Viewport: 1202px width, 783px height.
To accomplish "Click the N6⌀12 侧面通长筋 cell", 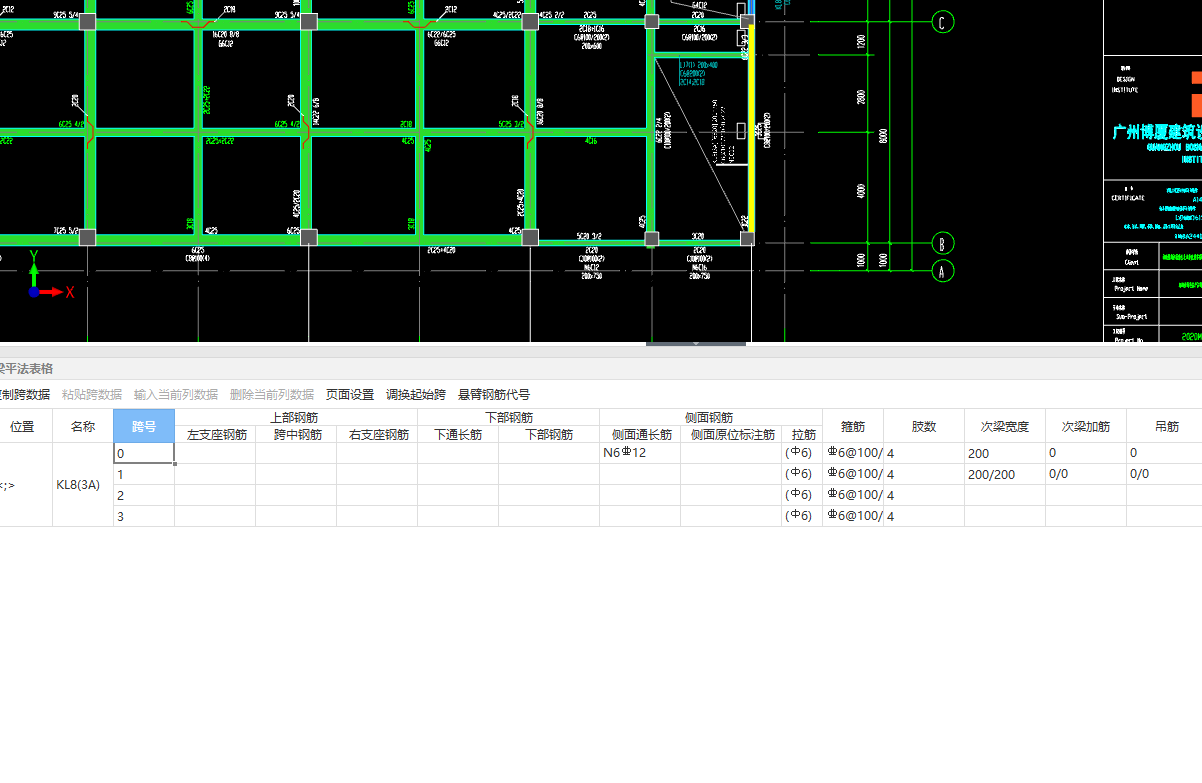I will 640,453.
